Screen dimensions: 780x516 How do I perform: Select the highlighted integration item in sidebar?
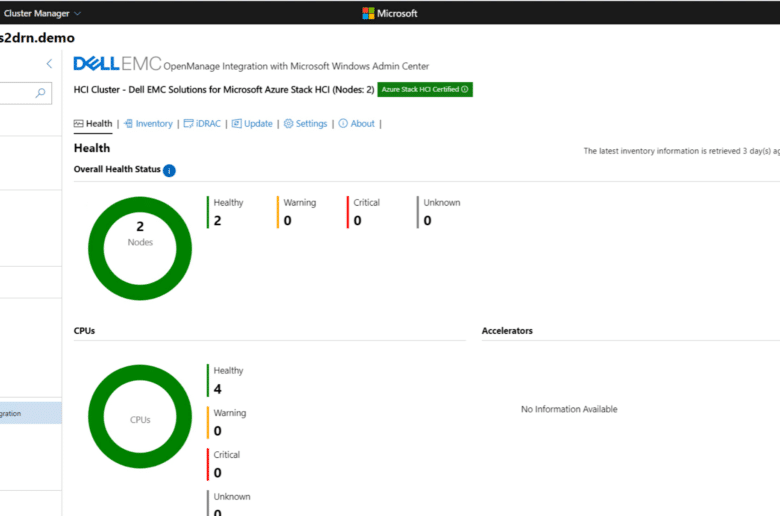pyautogui.click(x=31, y=413)
